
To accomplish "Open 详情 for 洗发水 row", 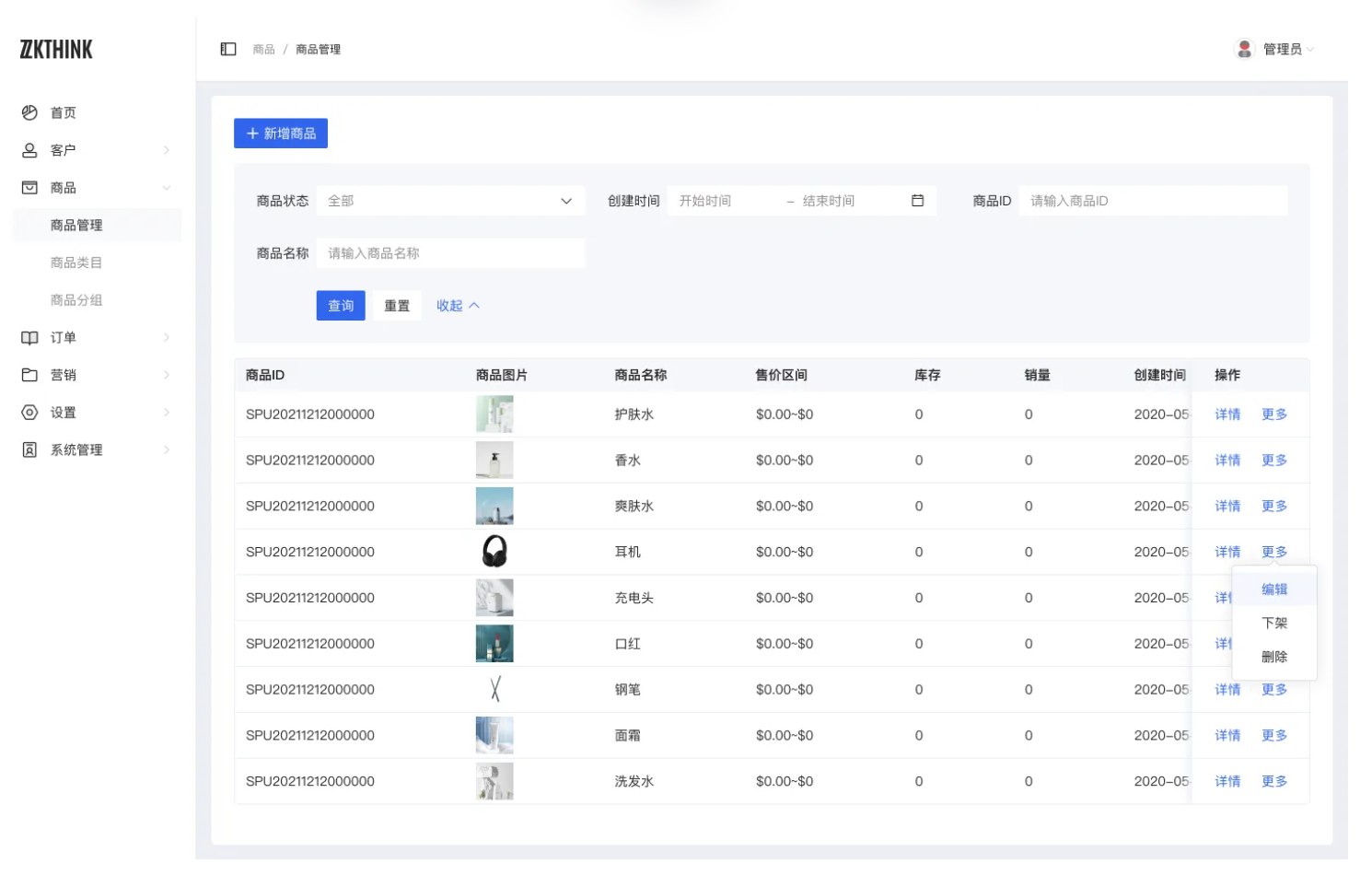I will [1227, 781].
